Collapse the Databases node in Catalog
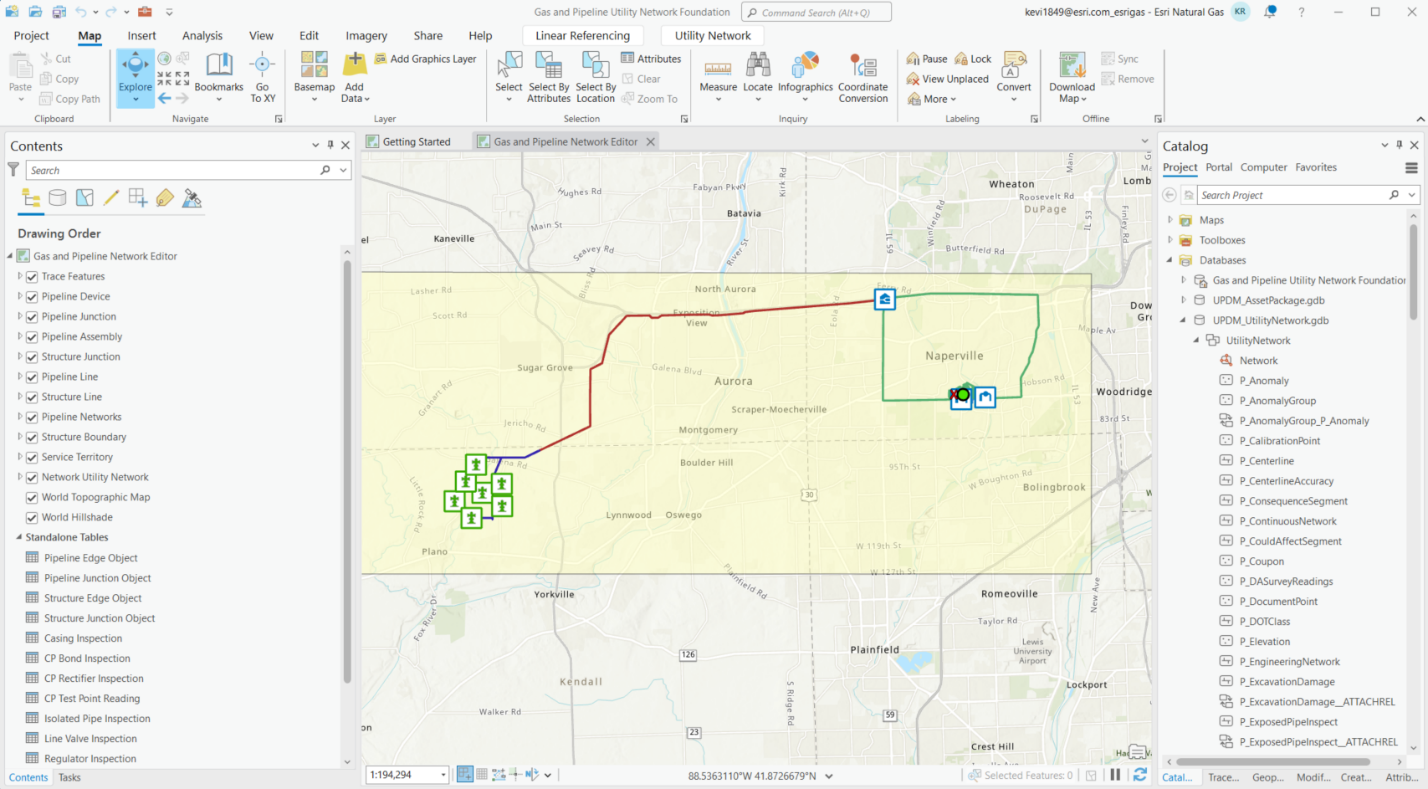1428x789 pixels. [1168, 260]
